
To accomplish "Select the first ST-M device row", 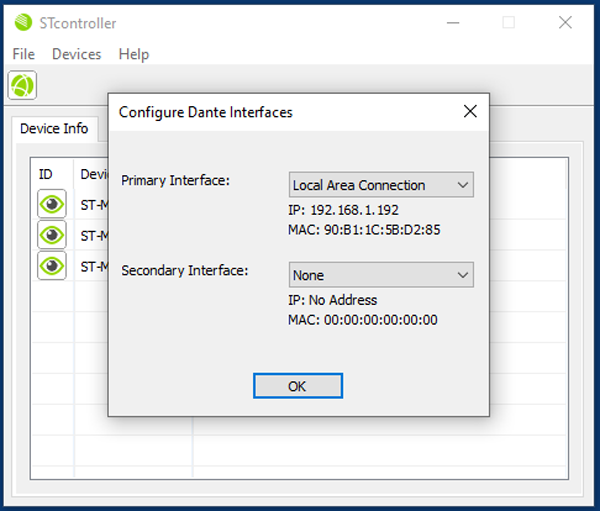I will click(x=94, y=206).
